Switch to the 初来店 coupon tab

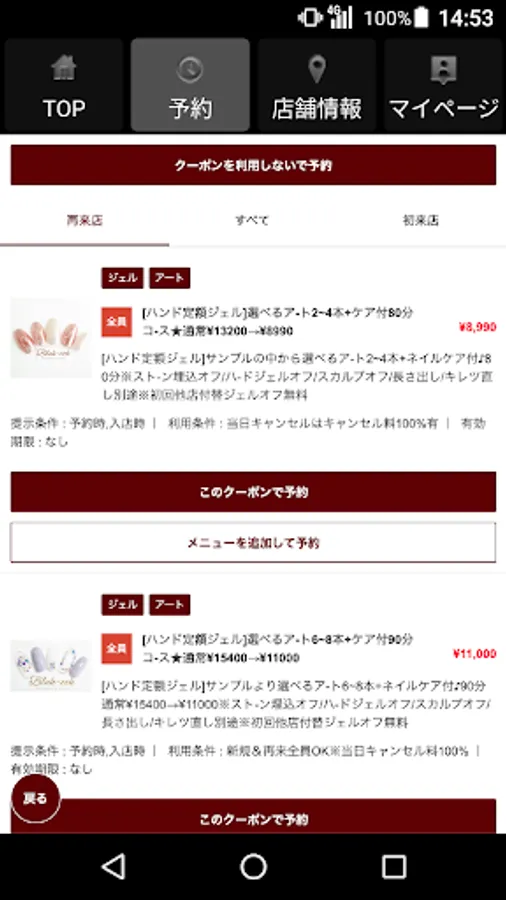pos(421,220)
